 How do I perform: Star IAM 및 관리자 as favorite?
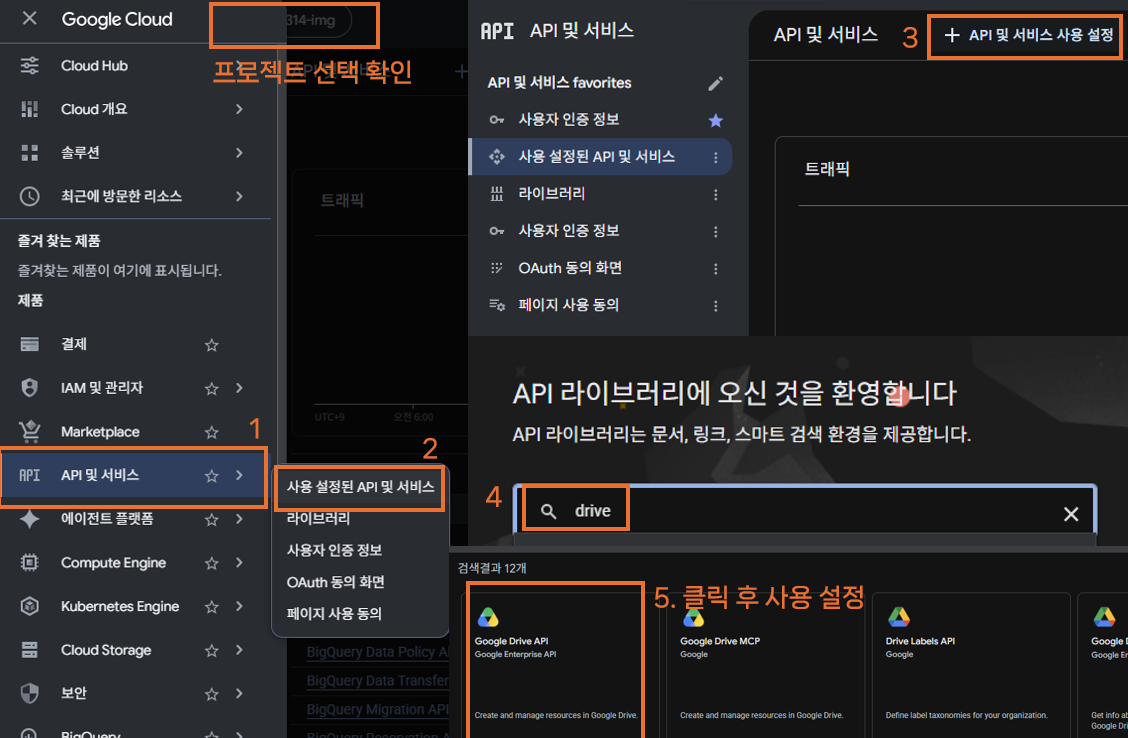click(212, 388)
